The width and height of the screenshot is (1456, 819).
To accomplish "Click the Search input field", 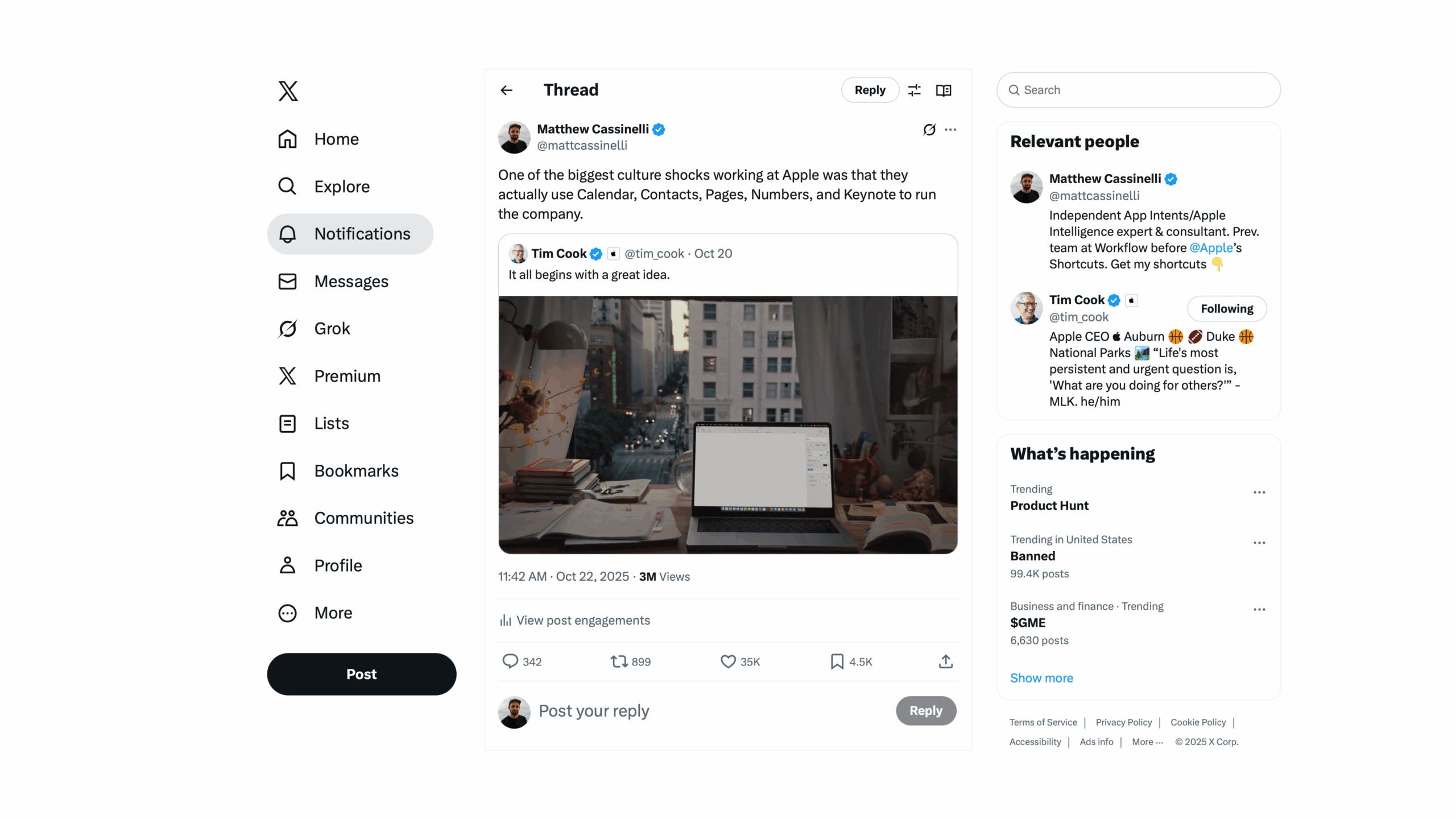I will click(x=1139, y=90).
